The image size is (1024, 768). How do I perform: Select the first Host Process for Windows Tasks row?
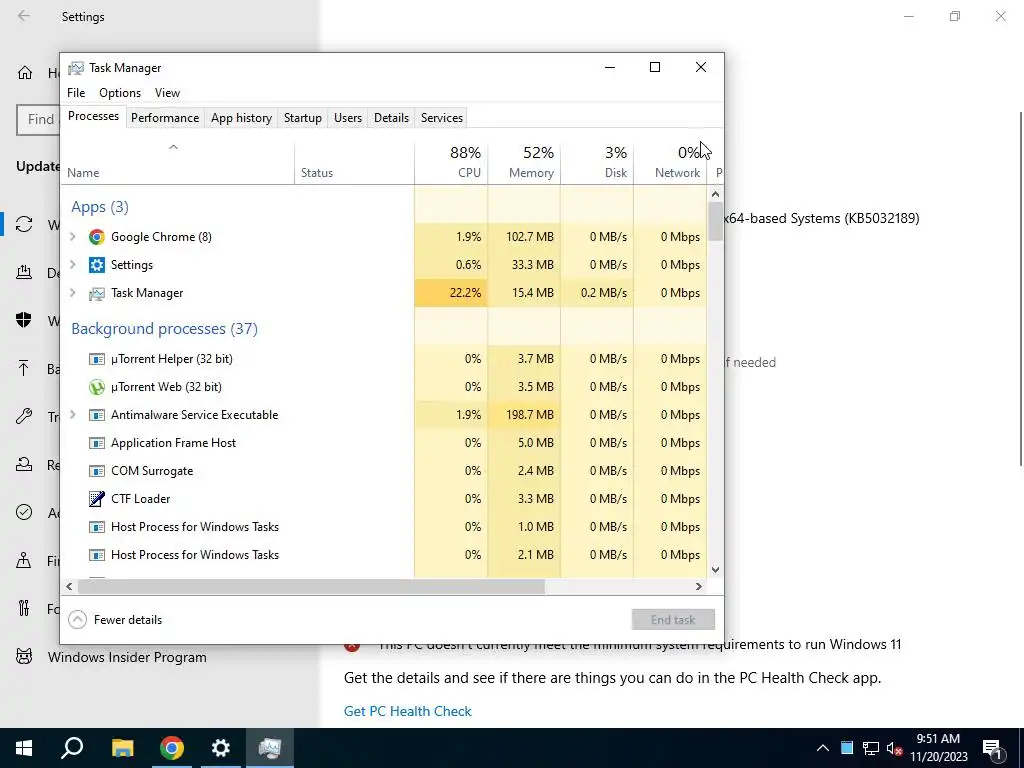click(384, 527)
